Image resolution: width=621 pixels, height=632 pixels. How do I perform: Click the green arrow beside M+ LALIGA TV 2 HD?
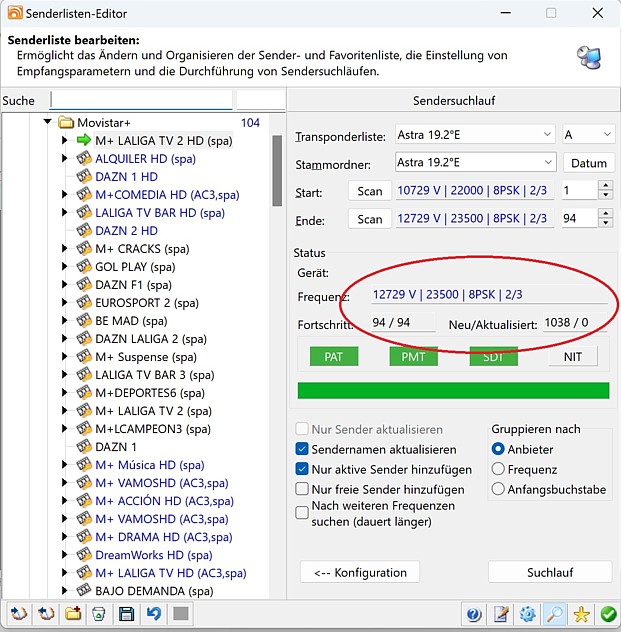point(84,140)
